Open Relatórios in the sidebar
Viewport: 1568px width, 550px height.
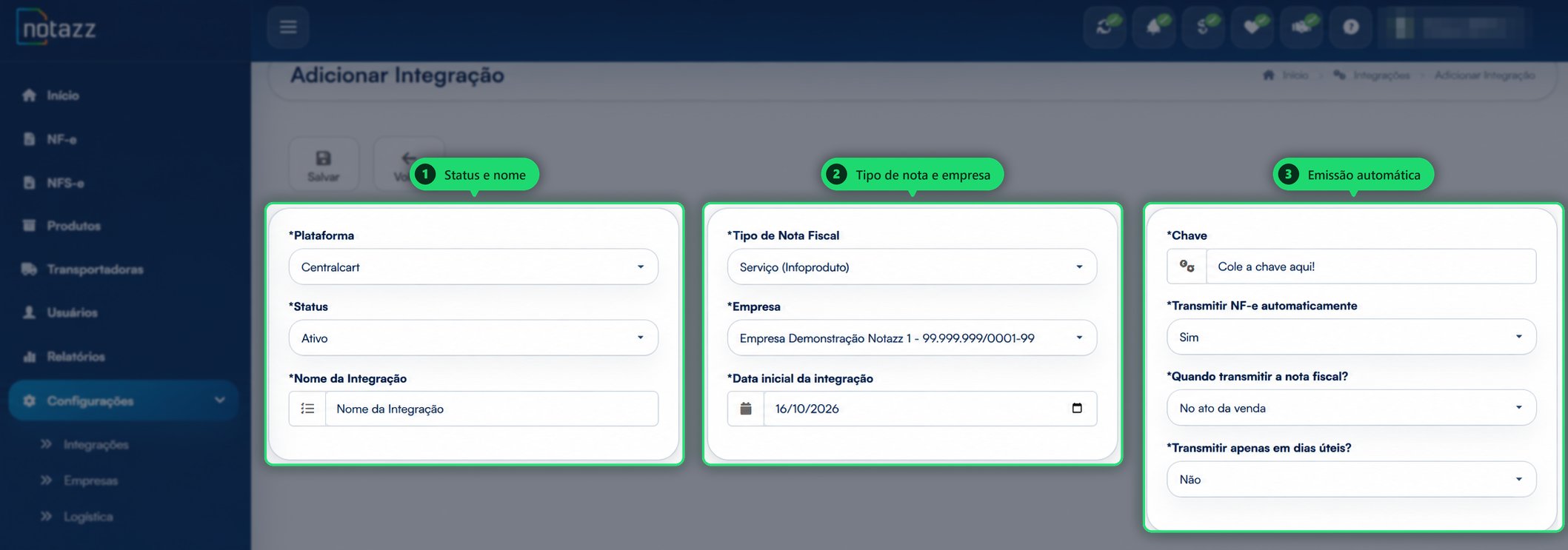point(64,357)
